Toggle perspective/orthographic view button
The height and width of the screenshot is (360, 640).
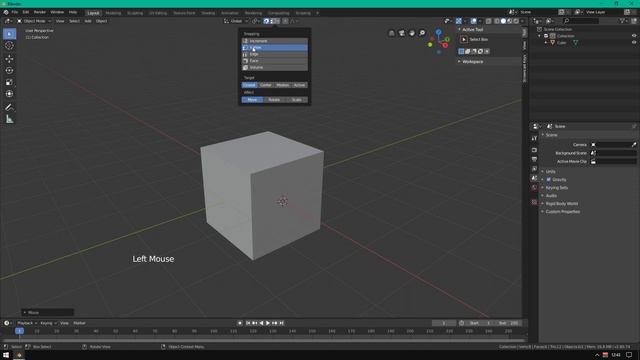(391, 33)
